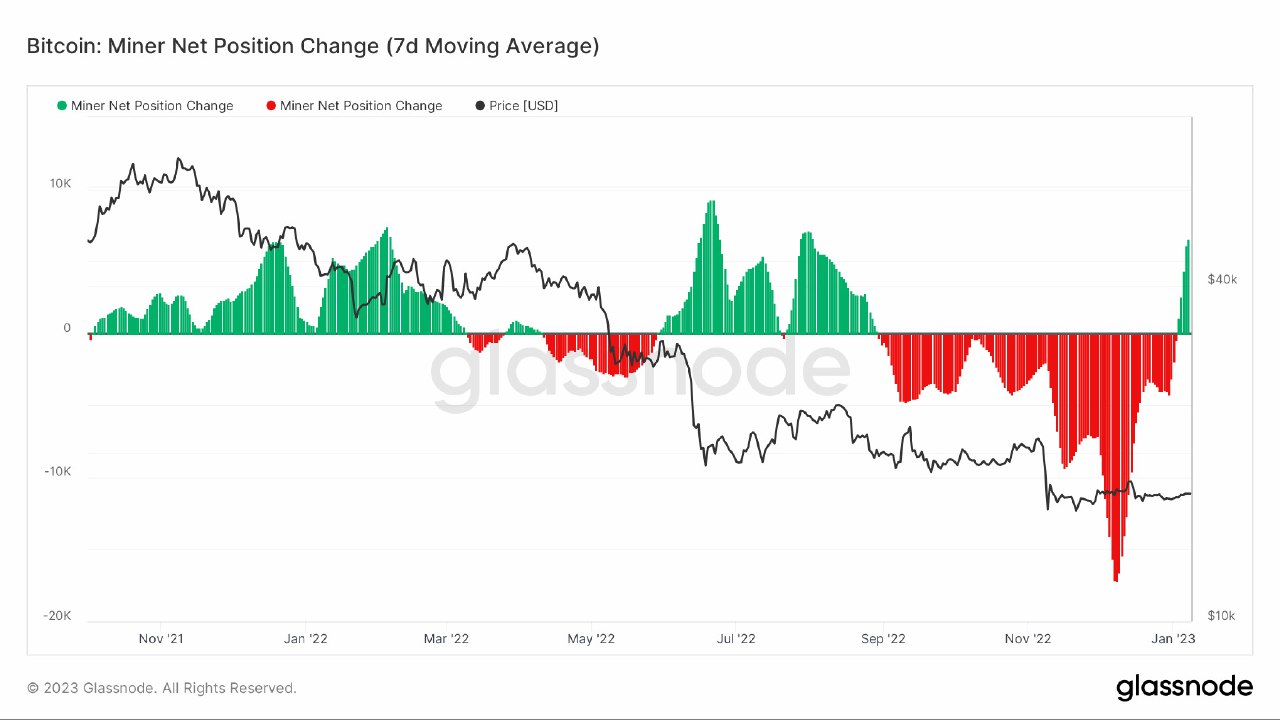Viewport: 1280px width, 720px height.
Task: Click the black Price [USD] legend dot
Action: tap(480, 106)
